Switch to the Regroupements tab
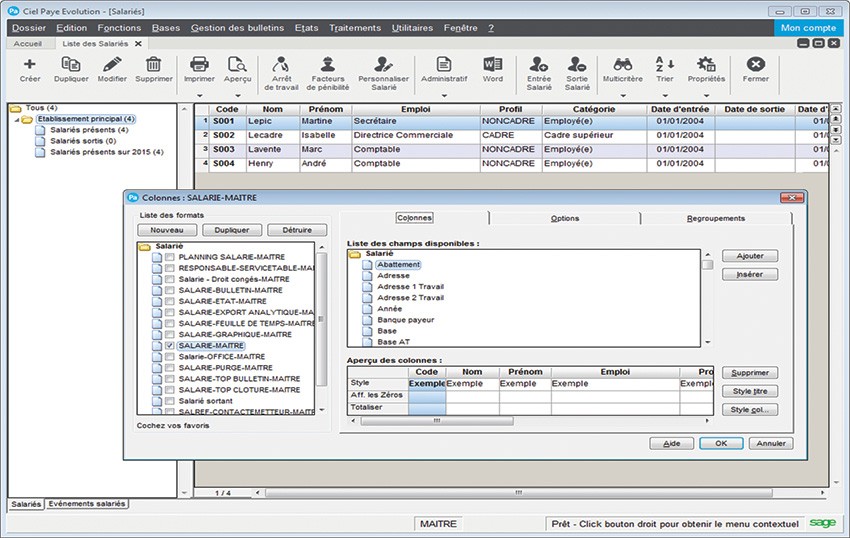 pyautogui.click(x=715, y=218)
